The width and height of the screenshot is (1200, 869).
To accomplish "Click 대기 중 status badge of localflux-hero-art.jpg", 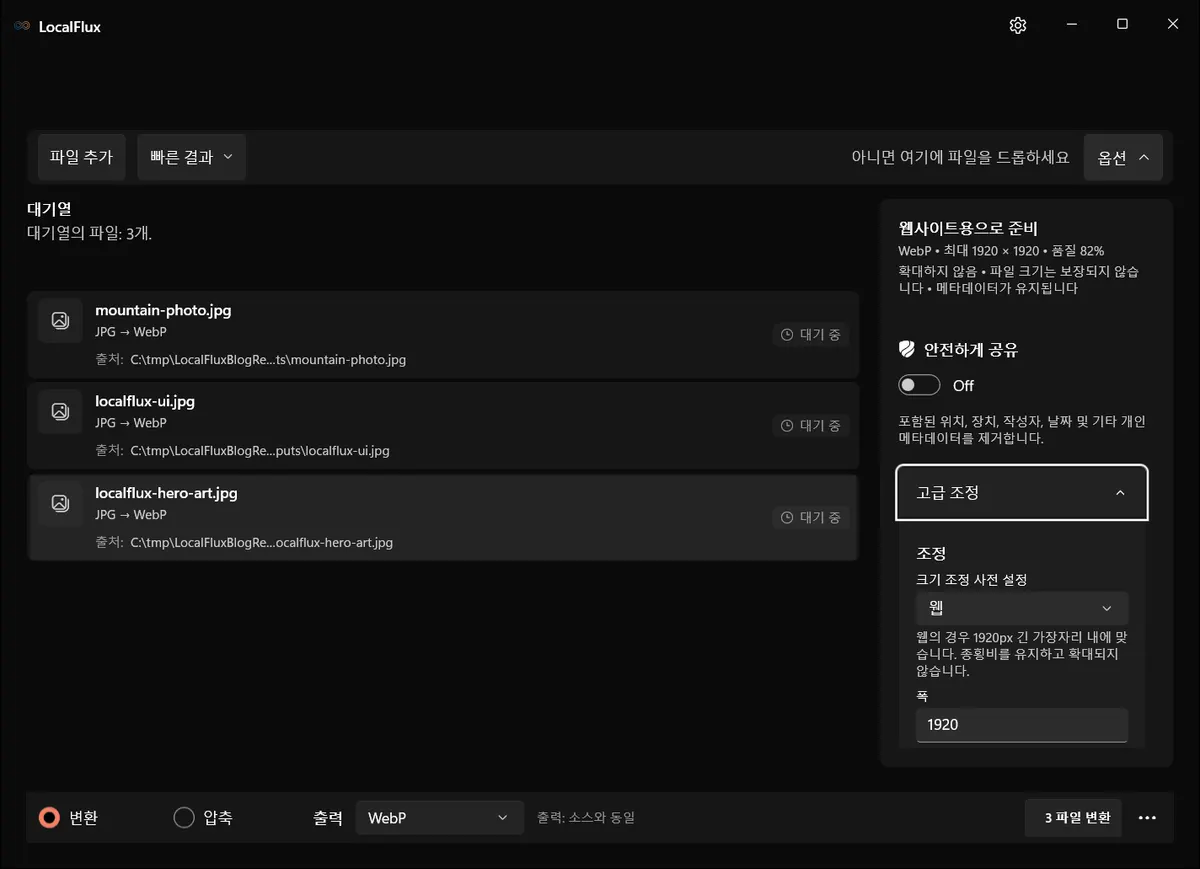I will (811, 518).
